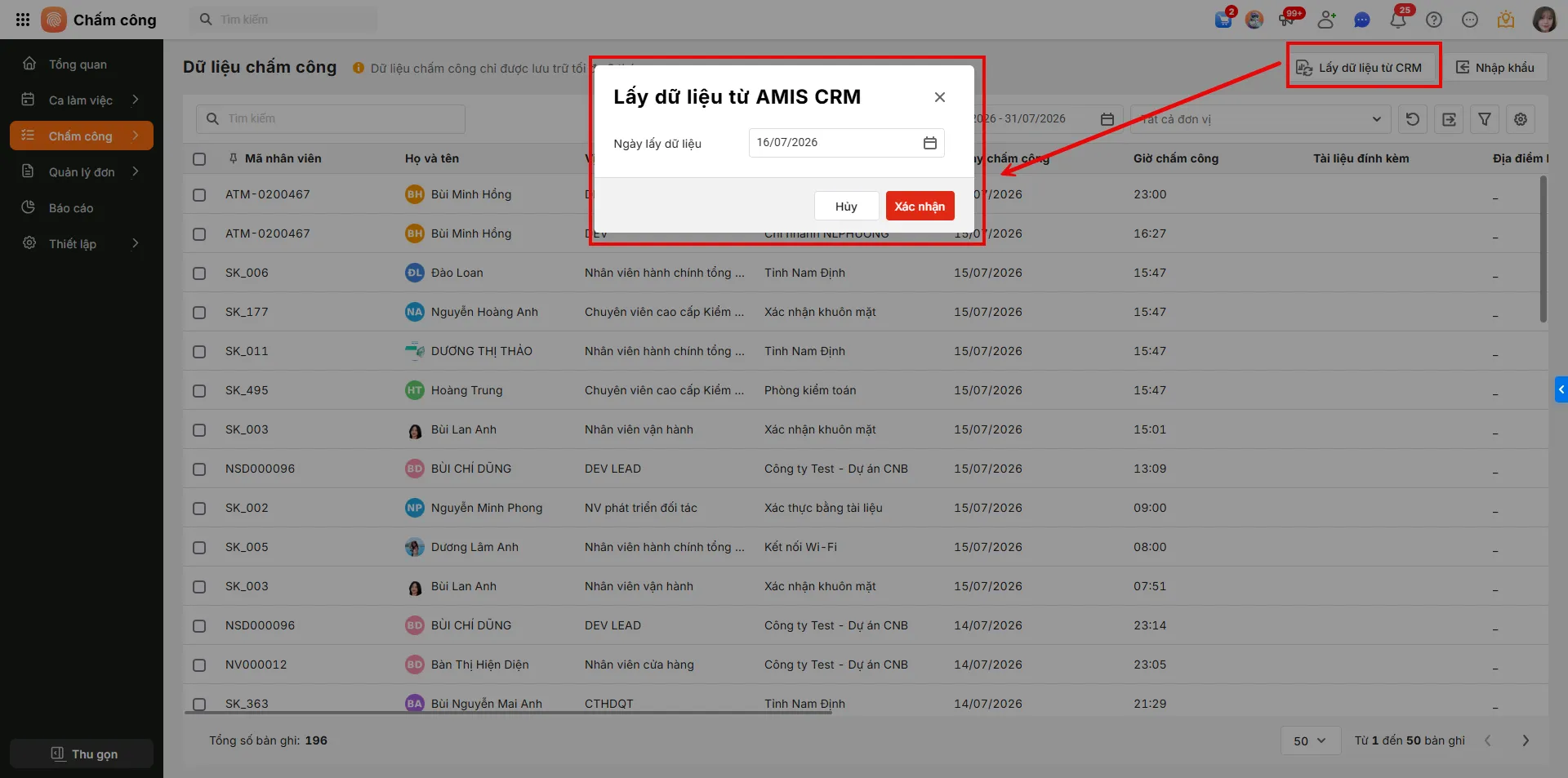Screen dimensions: 1568x778
Task: Select Chấm công in sidebar
Action: pyautogui.click(x=82, y=136)
